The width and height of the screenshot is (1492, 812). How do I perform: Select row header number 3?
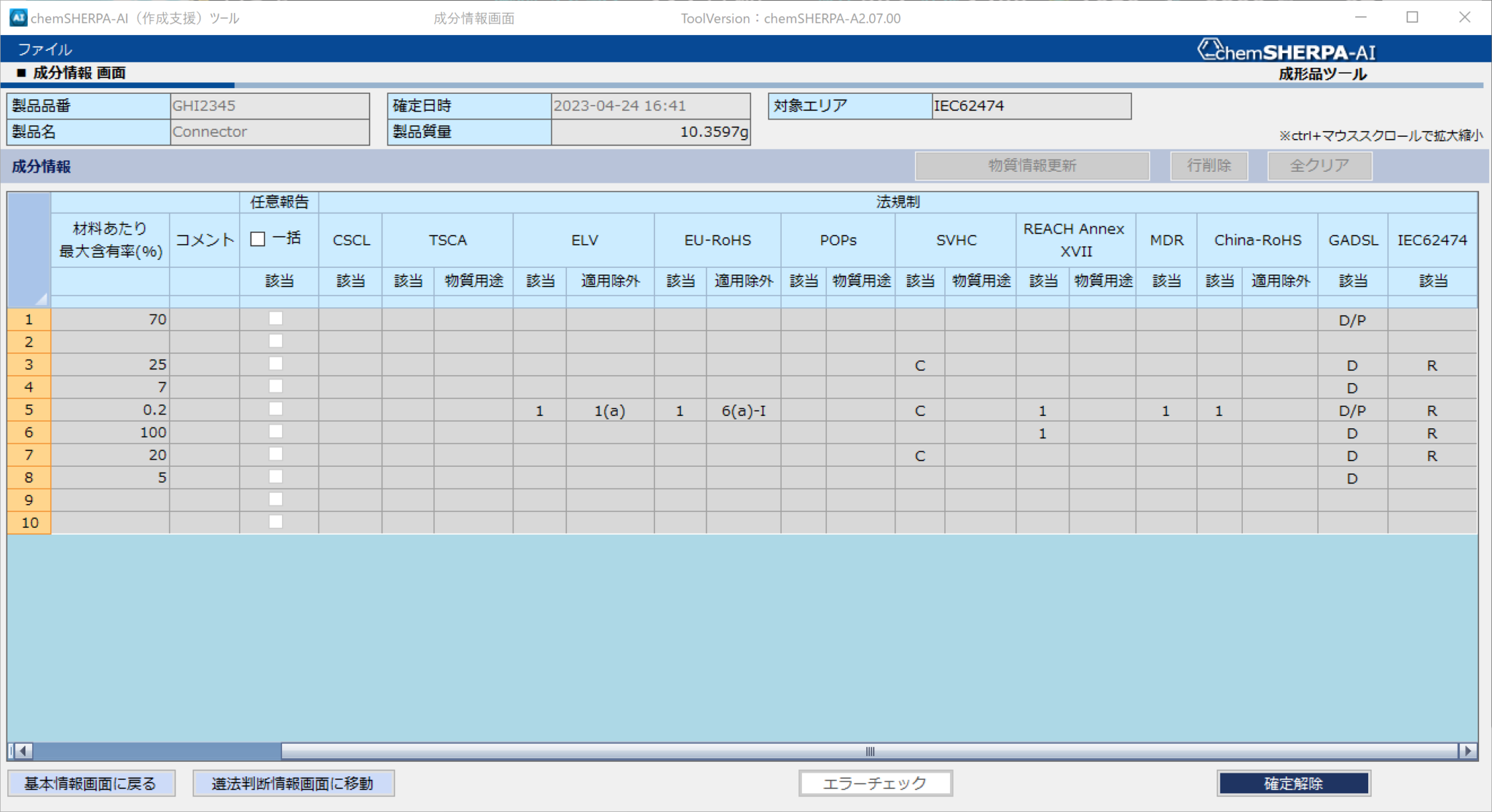pyautogui.click(x=29, y=364)
